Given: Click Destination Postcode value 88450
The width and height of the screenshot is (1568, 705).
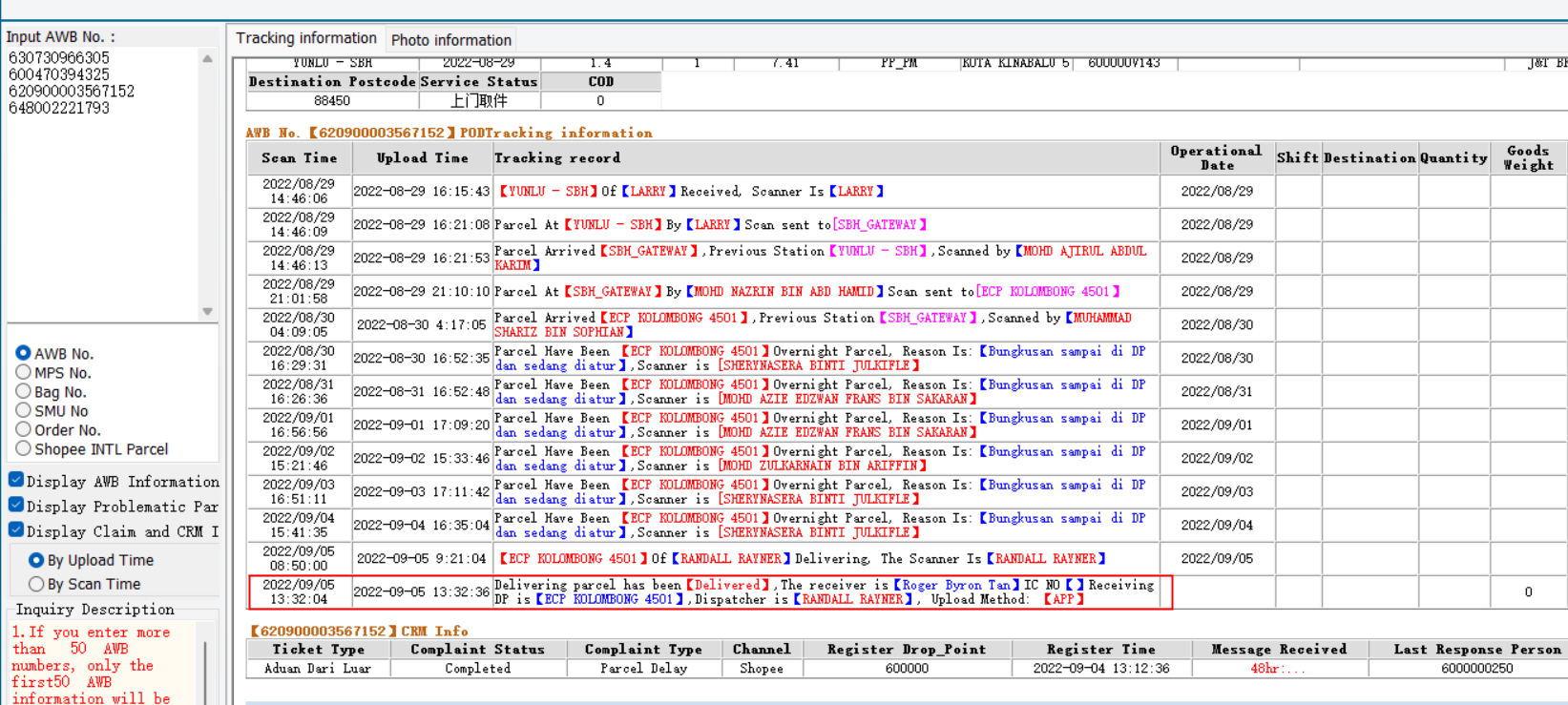Looking at the screenshot, I should click(x=332, y=100).
